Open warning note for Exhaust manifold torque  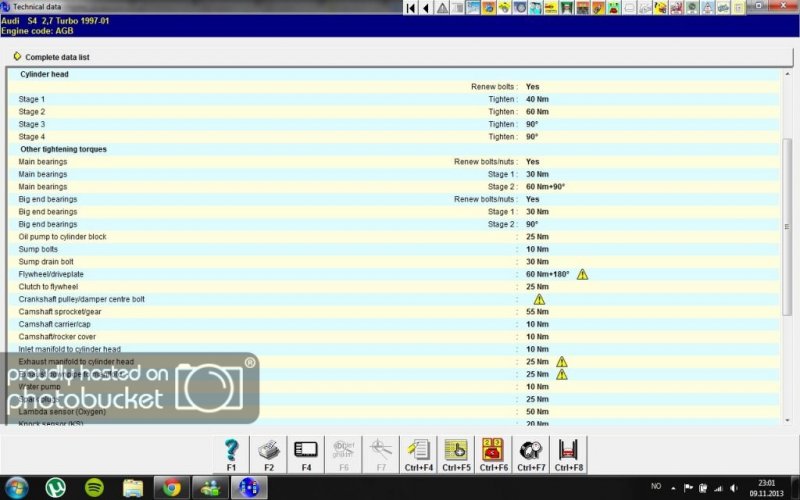[x=561, y=362]
